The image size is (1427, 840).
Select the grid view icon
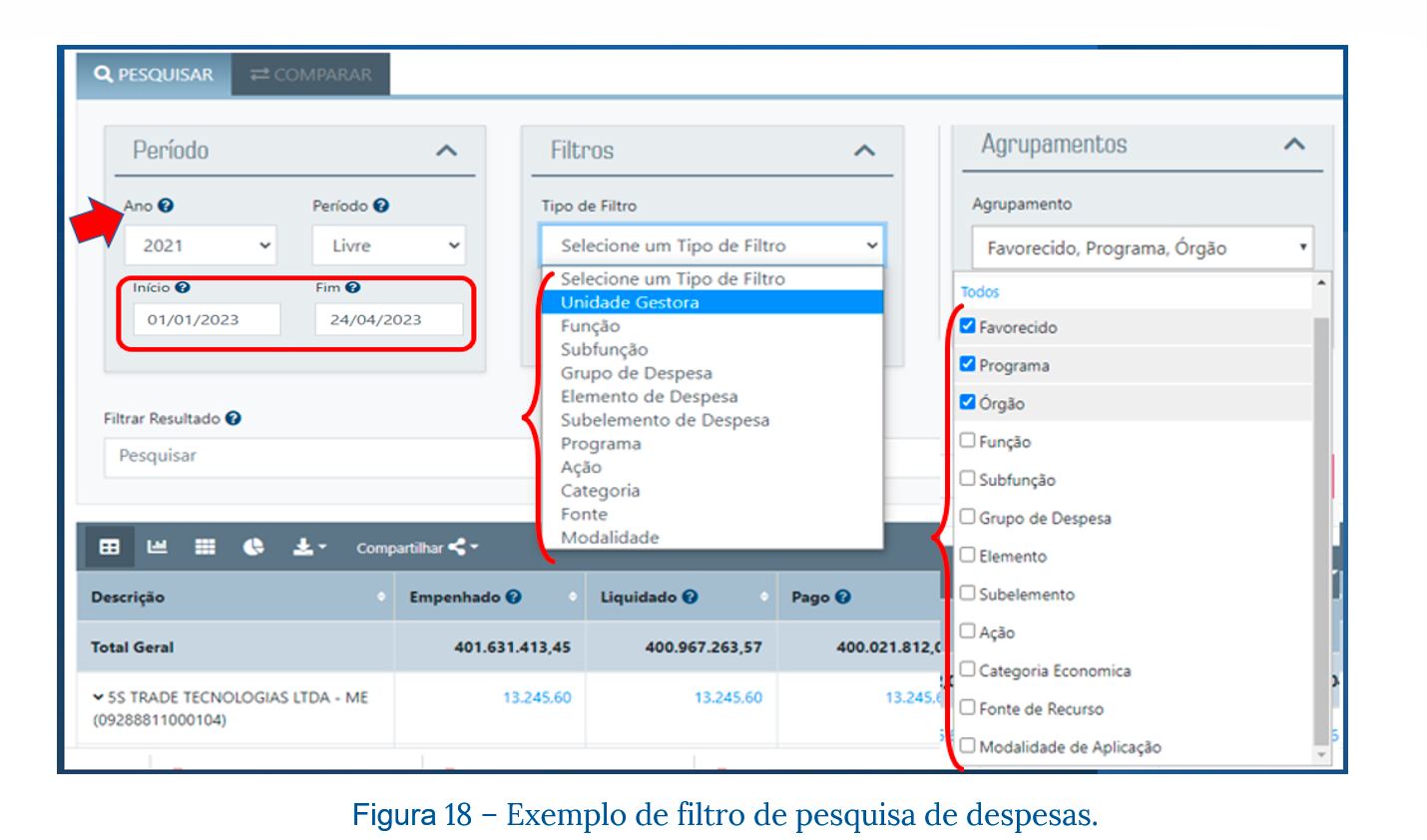tap(206, 547)
